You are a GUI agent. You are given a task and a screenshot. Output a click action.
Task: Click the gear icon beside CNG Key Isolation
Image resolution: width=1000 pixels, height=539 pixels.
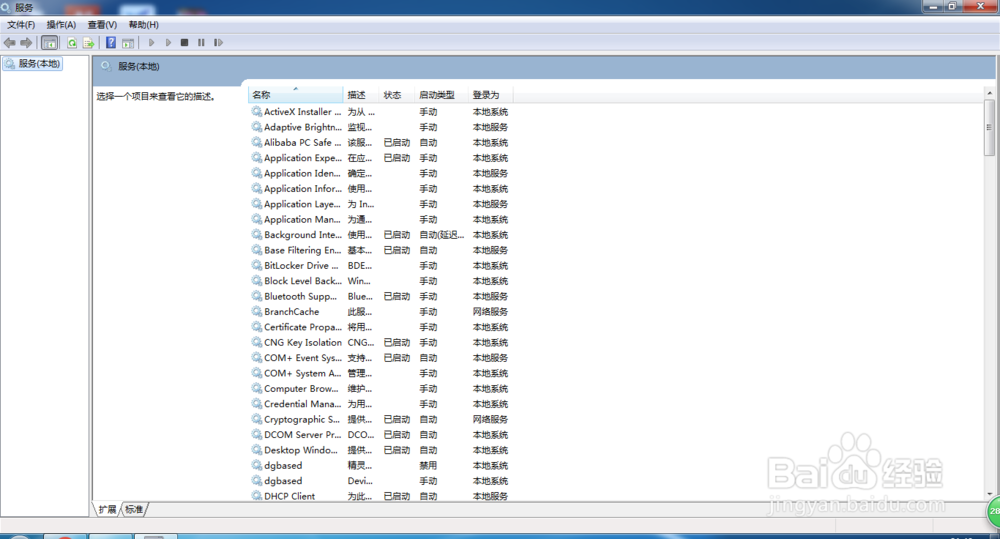point(256,343)
